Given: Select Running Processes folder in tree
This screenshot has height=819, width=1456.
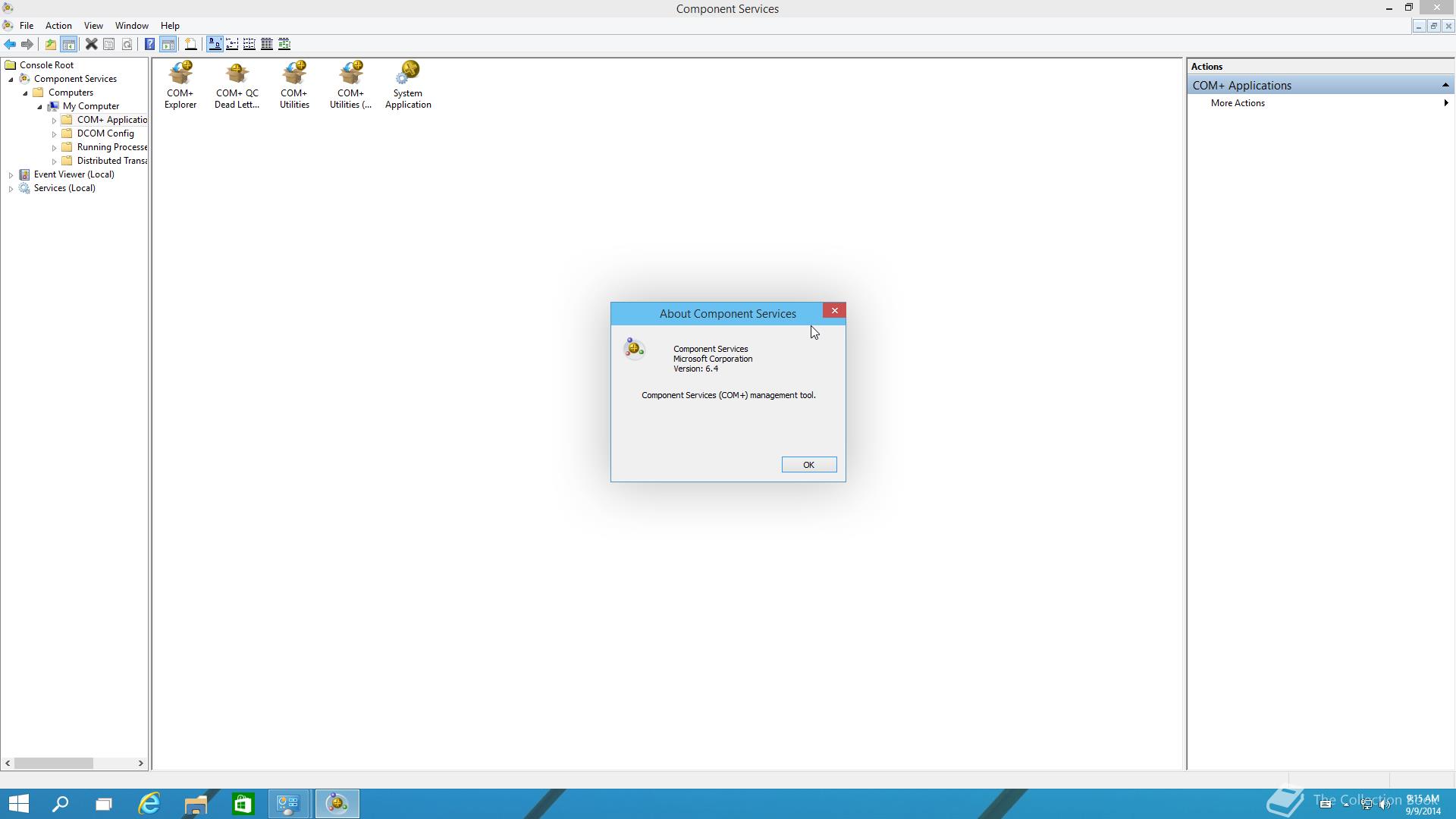Looking at the screenshot, I should click(x=111, y=147).
